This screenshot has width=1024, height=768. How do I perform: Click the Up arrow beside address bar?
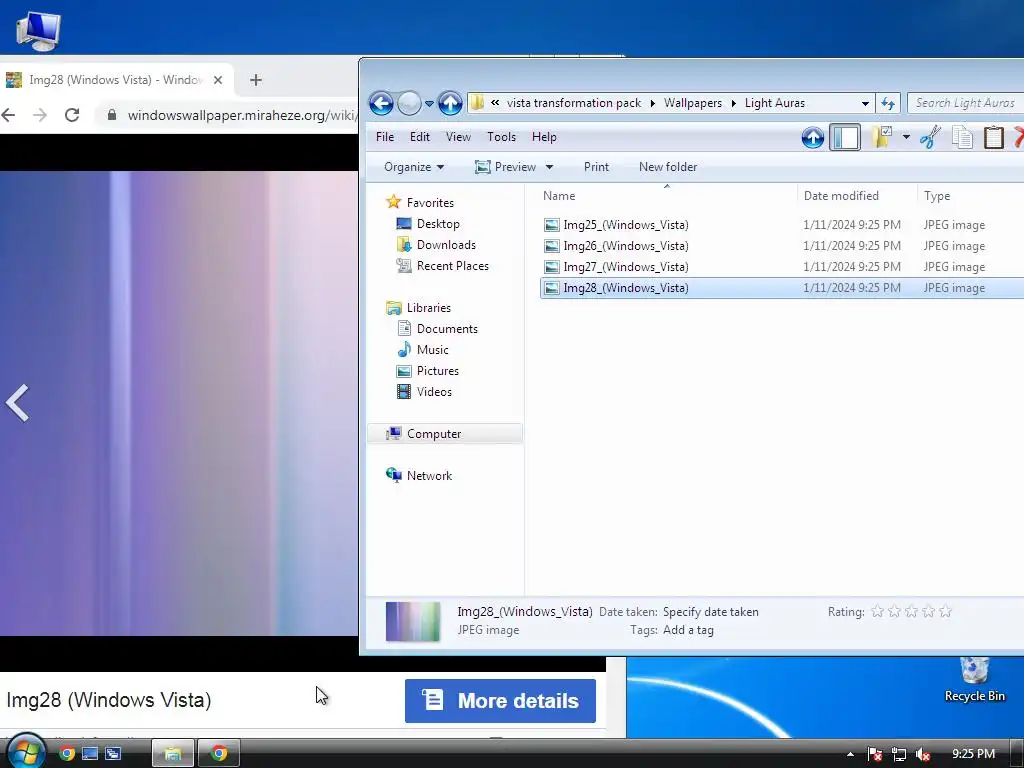[450, 103]
